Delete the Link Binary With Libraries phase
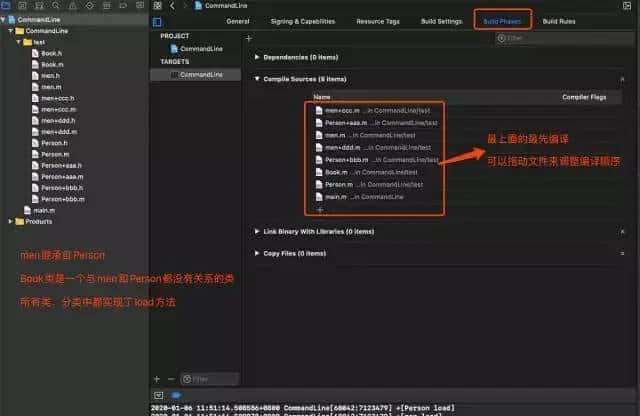Viewport: 640px width, 416px height. (x=622, y=231)
